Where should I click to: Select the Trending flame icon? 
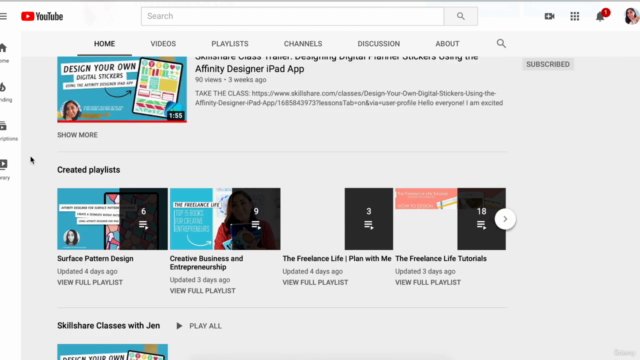tap(3, 87)
